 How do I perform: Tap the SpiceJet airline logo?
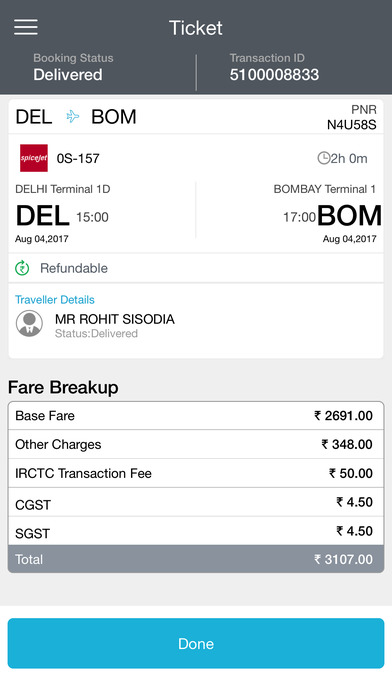(x=34, y=158)
